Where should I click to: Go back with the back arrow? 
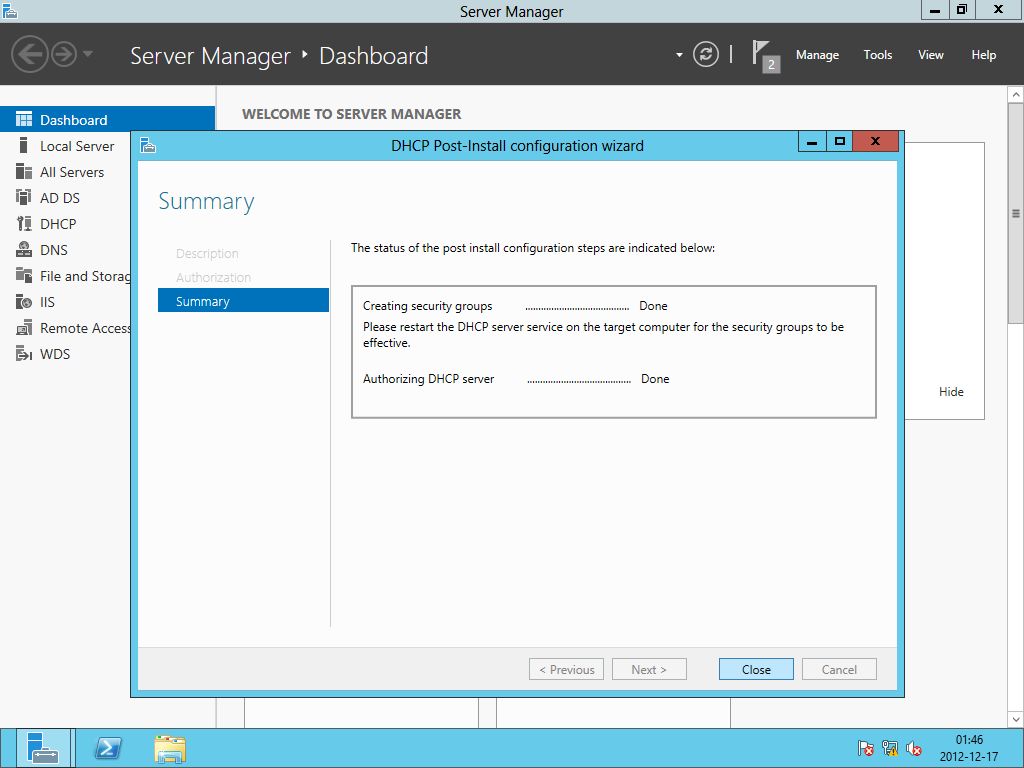click(x=29, y=54)
